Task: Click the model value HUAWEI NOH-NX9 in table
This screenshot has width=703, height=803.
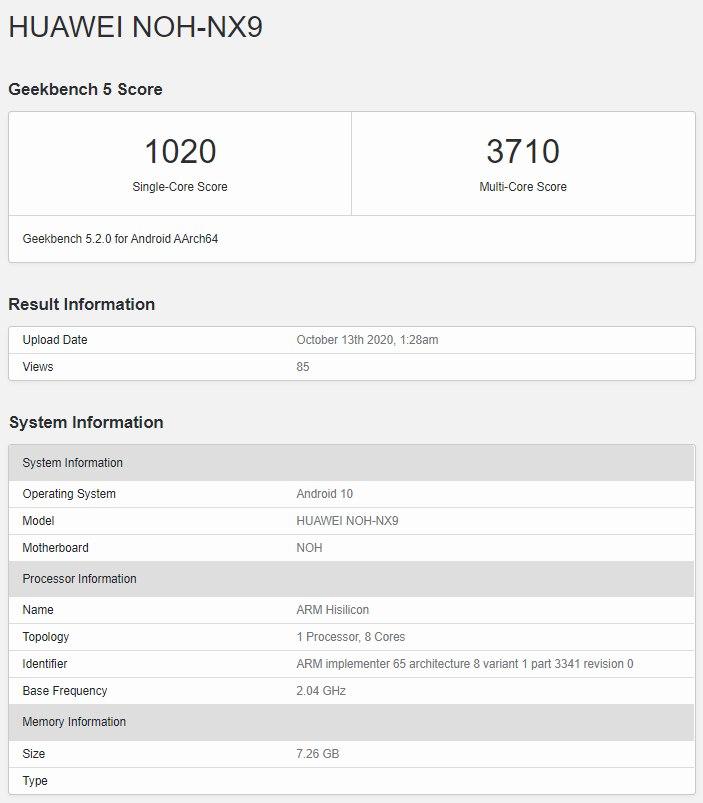Action: [x=347, y=521]
